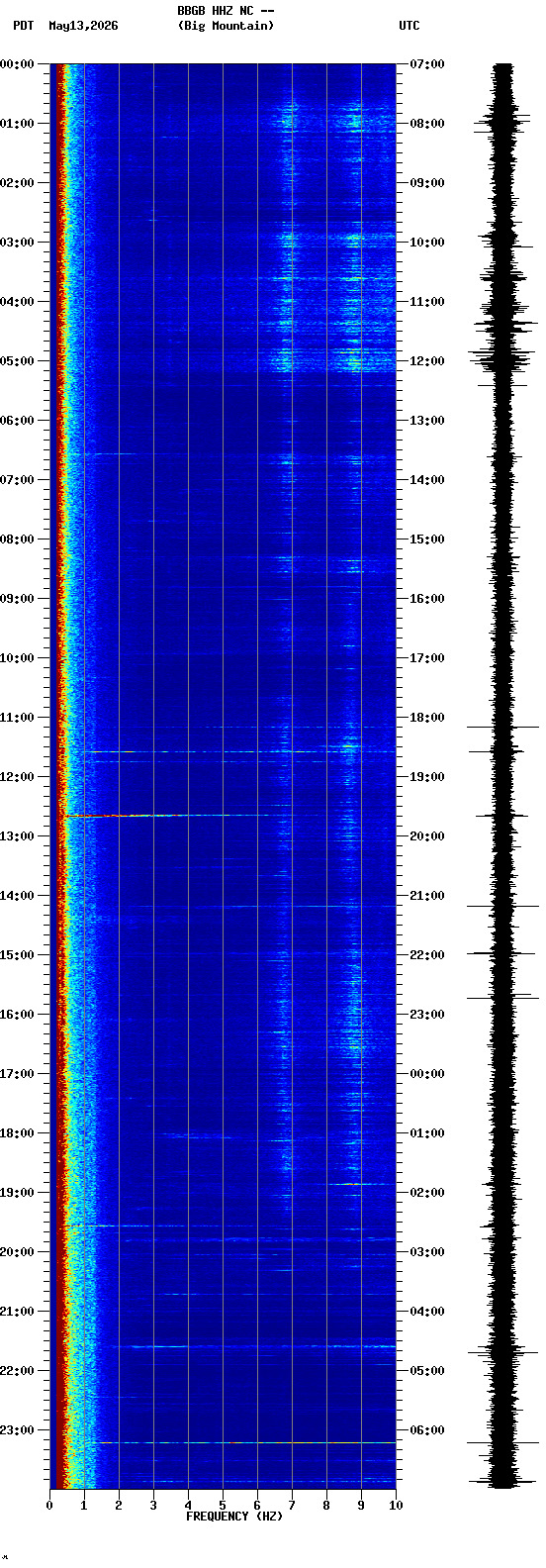Click the PDT time label "21:00"
This screenshot has width=546, height=1568.
[x=18, y=1312]
